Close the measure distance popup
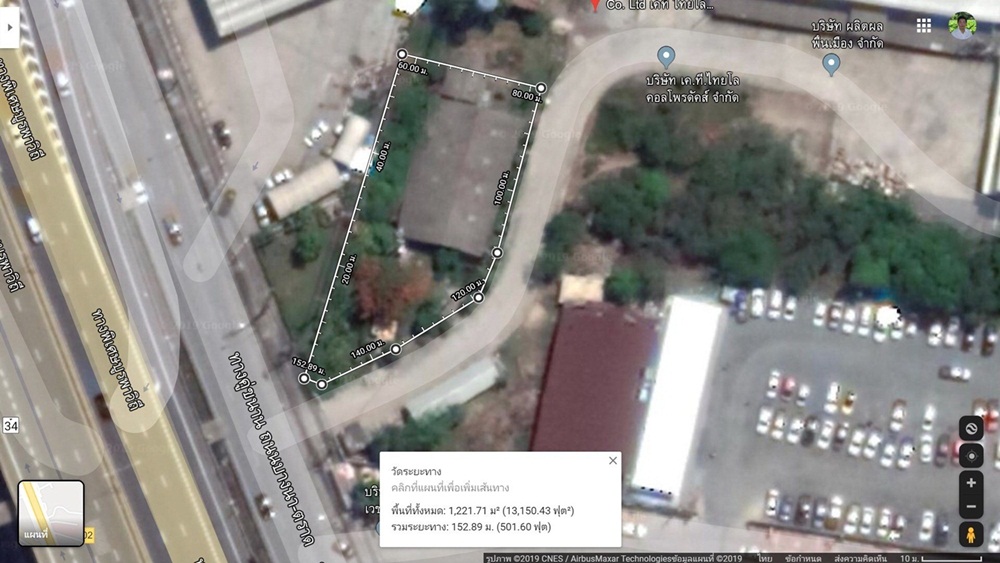1000x563 pixels. (x=613, y=460)
